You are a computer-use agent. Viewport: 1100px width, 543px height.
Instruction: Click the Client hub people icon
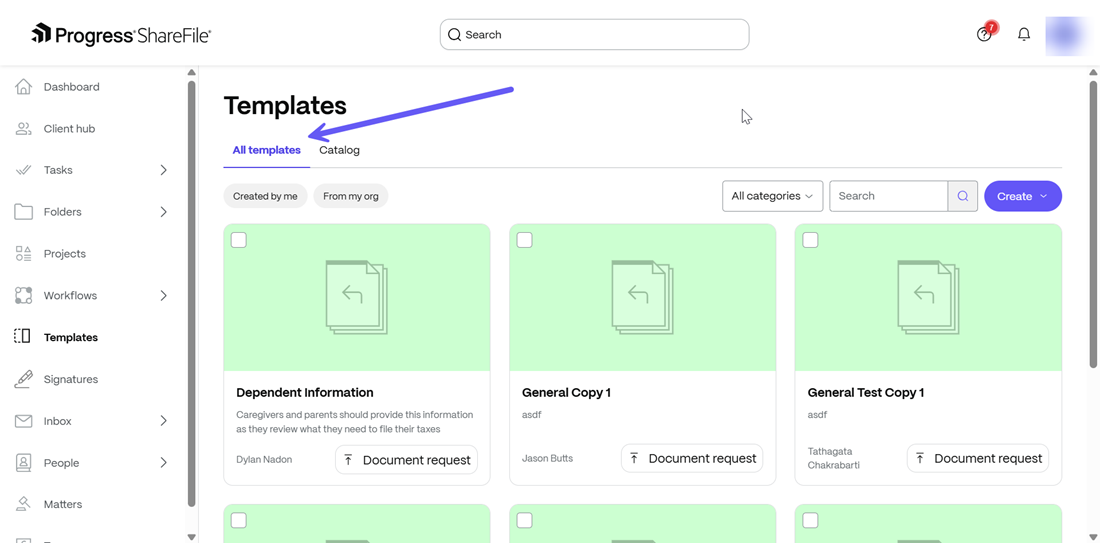[x=24, y=128]
